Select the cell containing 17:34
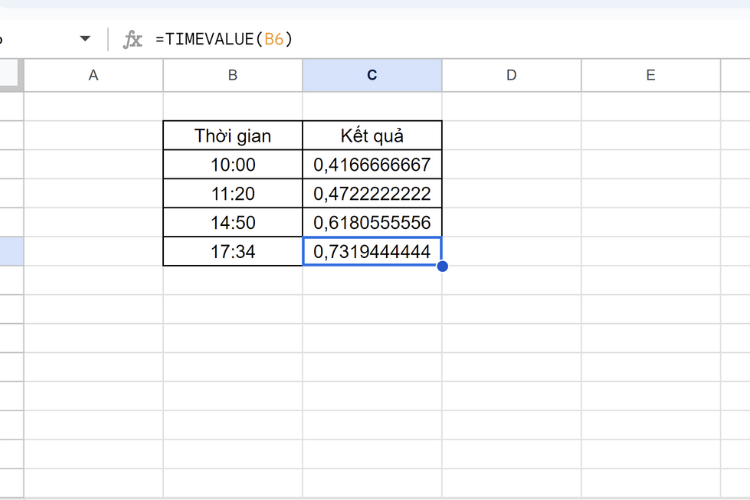This screenshot has height=500, width=750. pyautogui.click(x=232, y=251)
